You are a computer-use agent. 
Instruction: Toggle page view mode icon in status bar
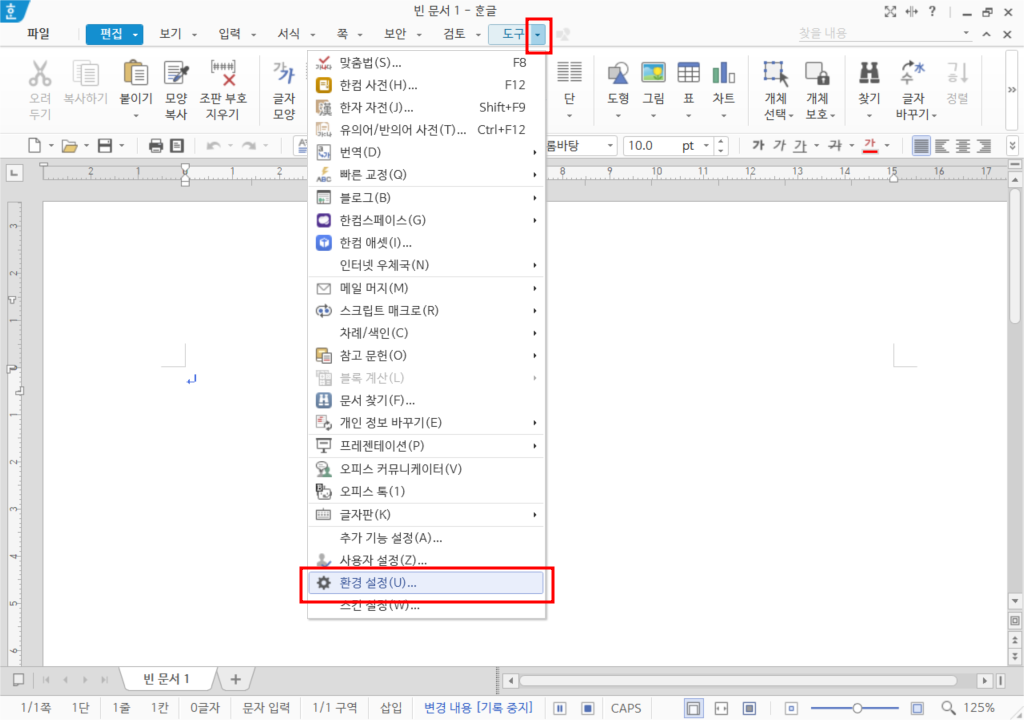(x=694, y=708)
